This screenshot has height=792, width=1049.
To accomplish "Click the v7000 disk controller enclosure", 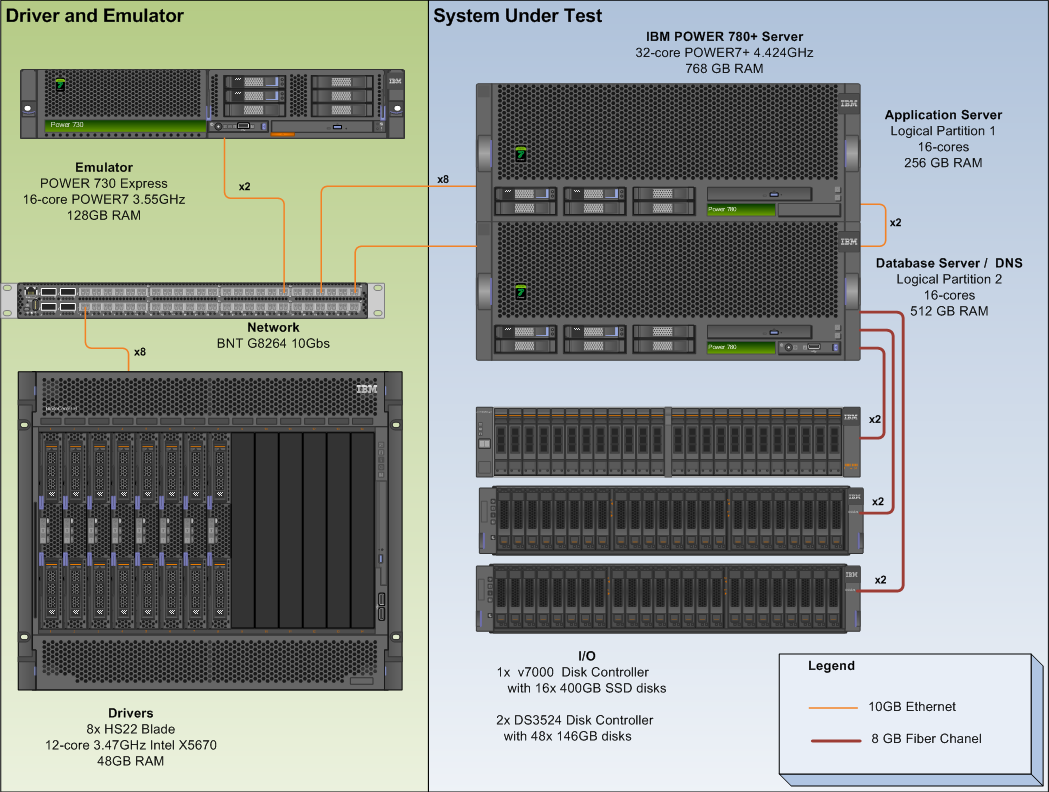I will [x=667, y=441].
